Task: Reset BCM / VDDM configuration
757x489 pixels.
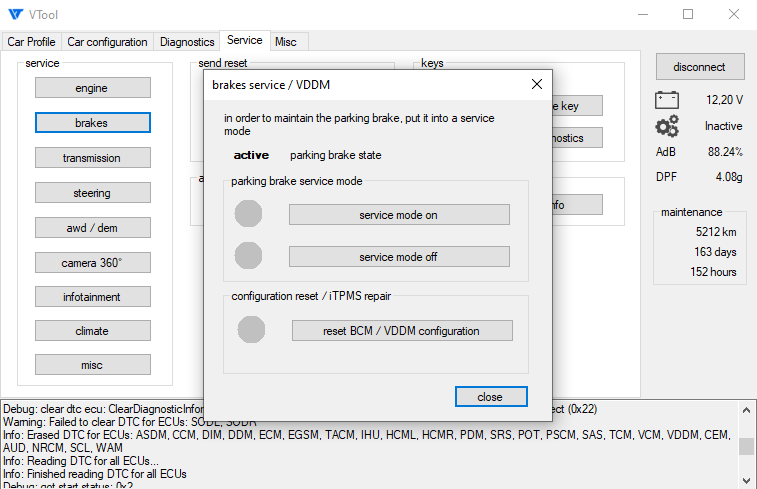Action: pos(402,331)
